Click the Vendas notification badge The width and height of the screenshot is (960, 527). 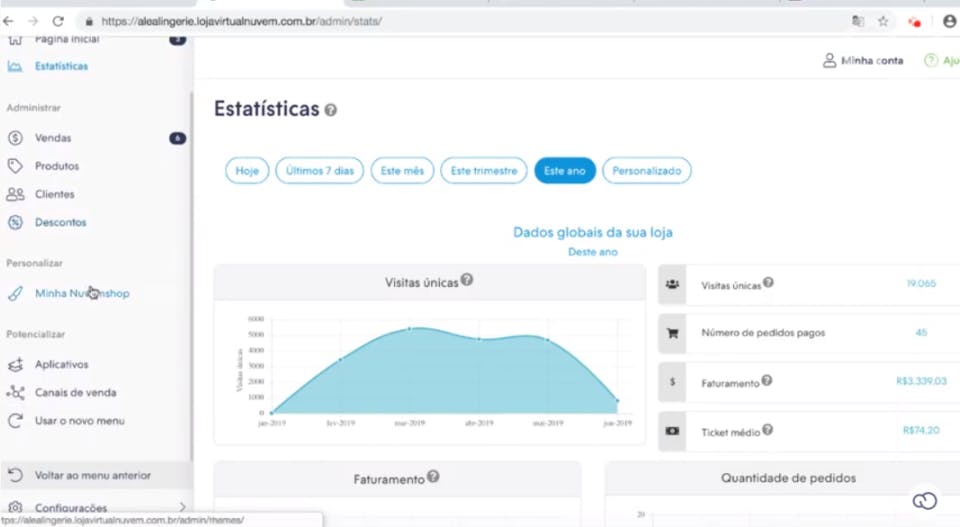click(x=178, y=138)
